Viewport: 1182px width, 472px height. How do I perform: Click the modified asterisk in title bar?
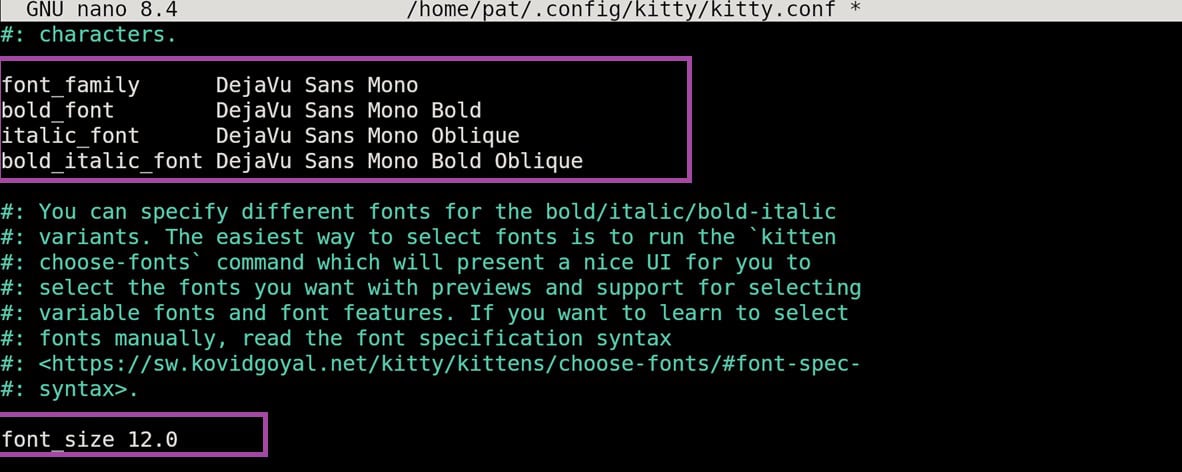(x=855, y=11)
